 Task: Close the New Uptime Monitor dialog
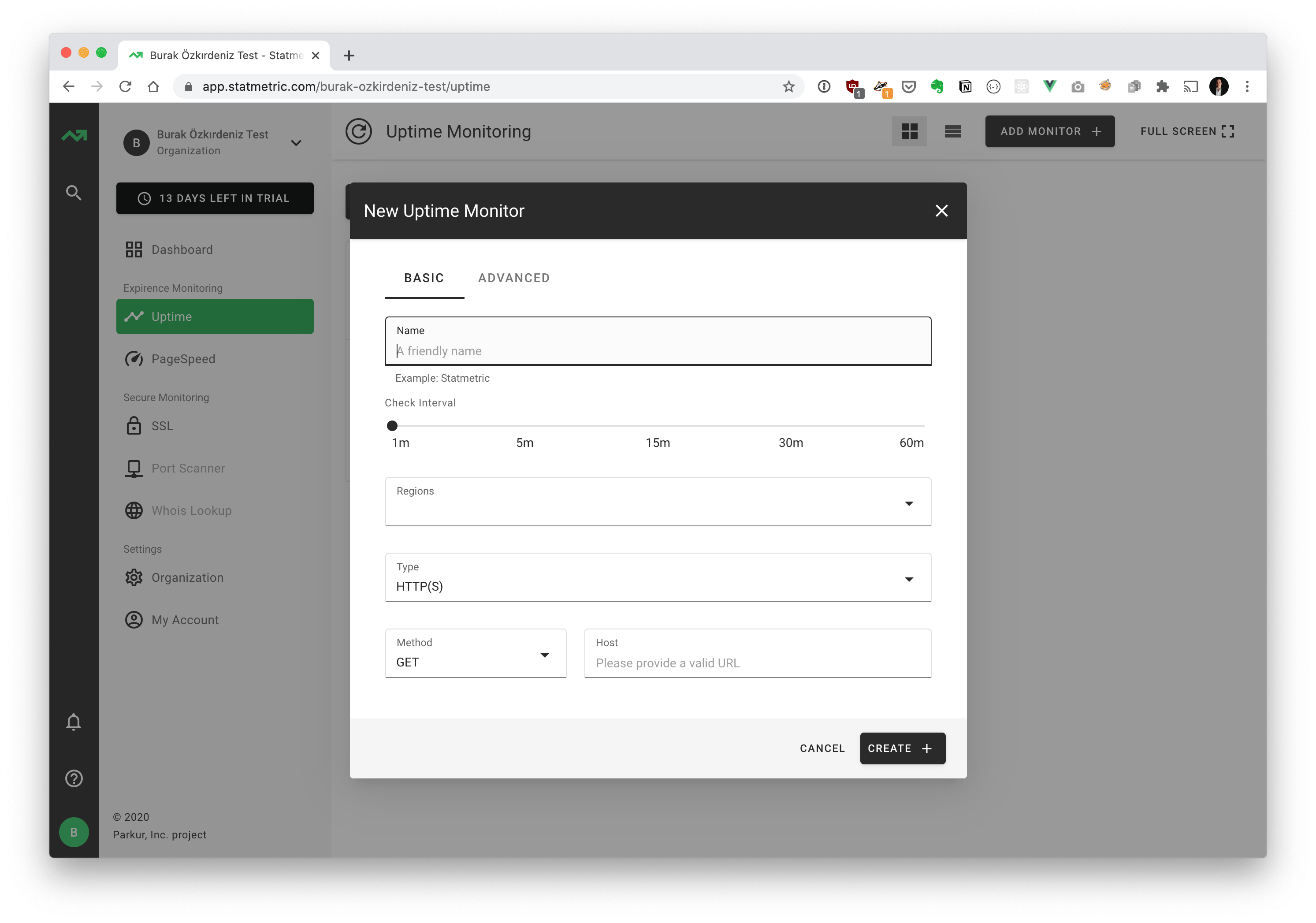click(x=941, y=211)
